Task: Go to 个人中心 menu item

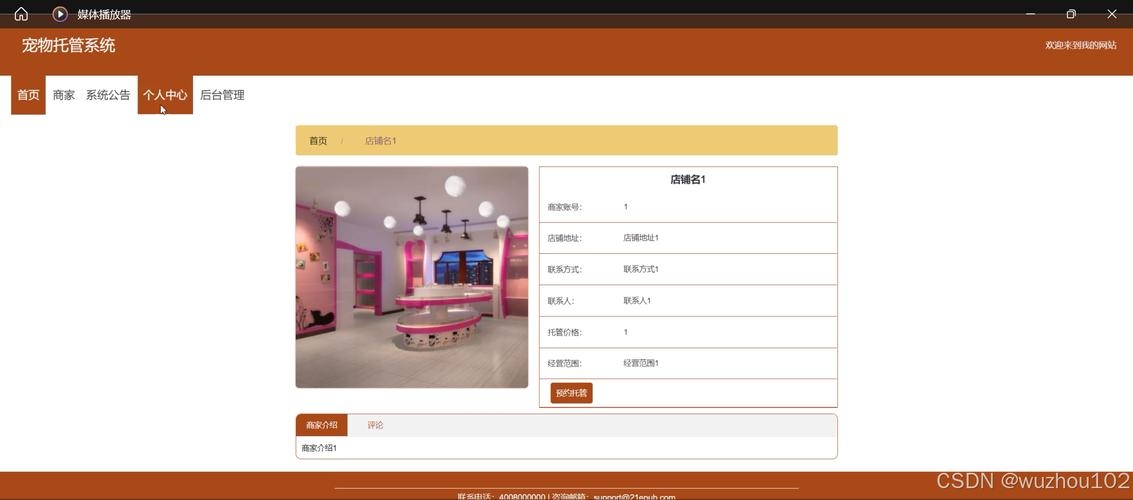Action: pyautogui.click(x=165, y=95)
